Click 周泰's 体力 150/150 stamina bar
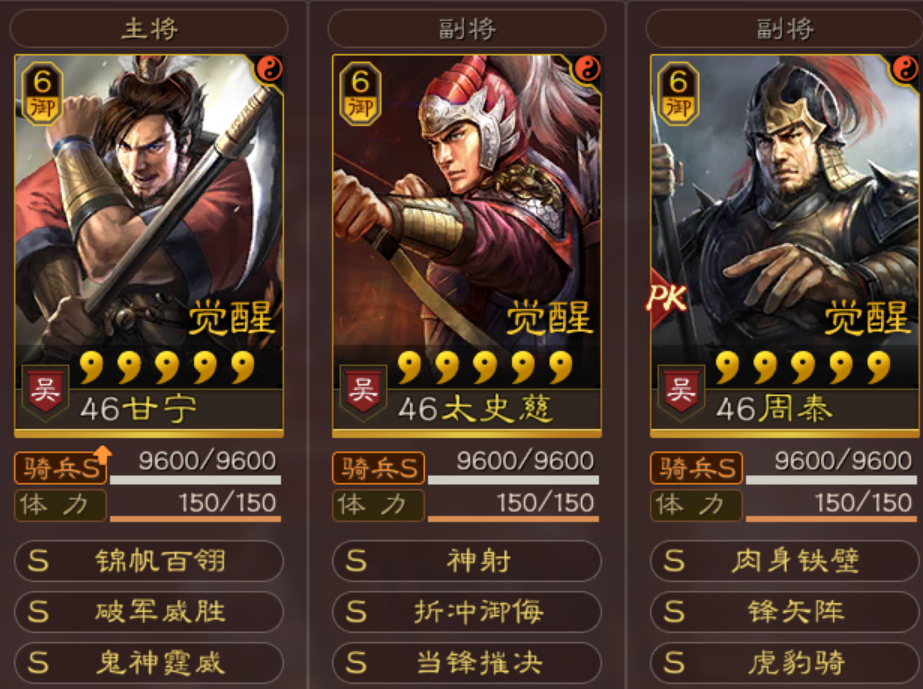923x689 pixels. [x=831, y=505]
